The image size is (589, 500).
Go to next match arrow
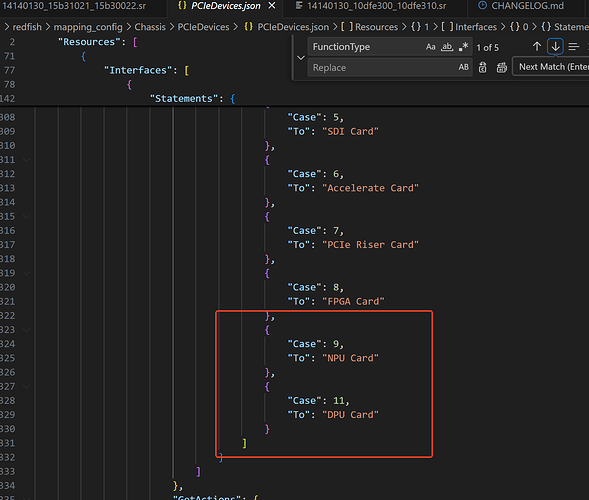coord(555,47)
